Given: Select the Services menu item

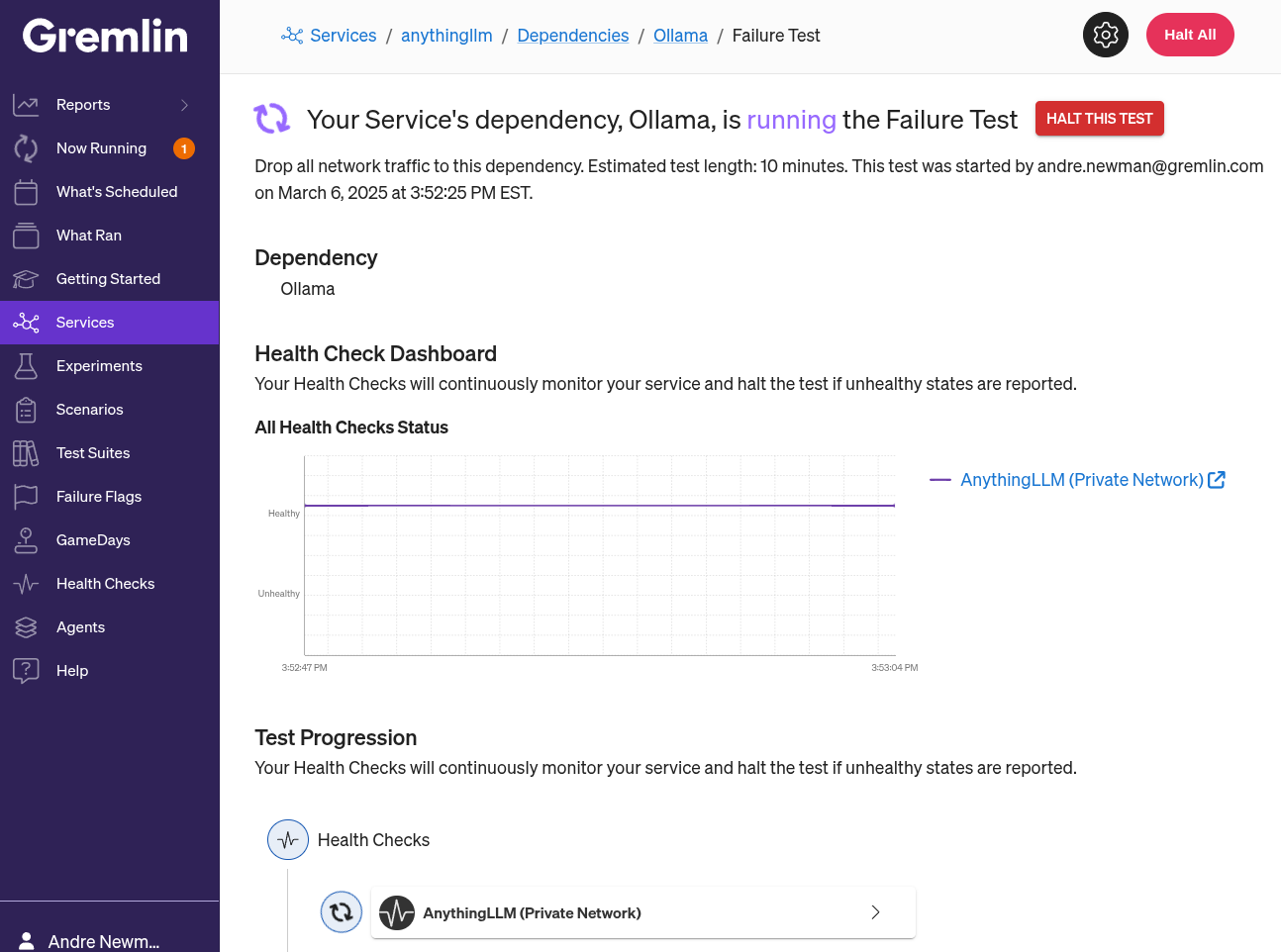Looking at the screenshot, I should [109, 323].
